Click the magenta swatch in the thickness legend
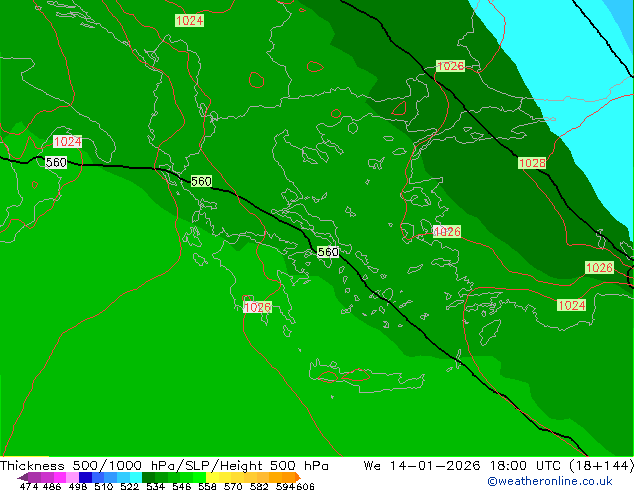The height and width of the screenshot is (490, 634). pos(59,477)
